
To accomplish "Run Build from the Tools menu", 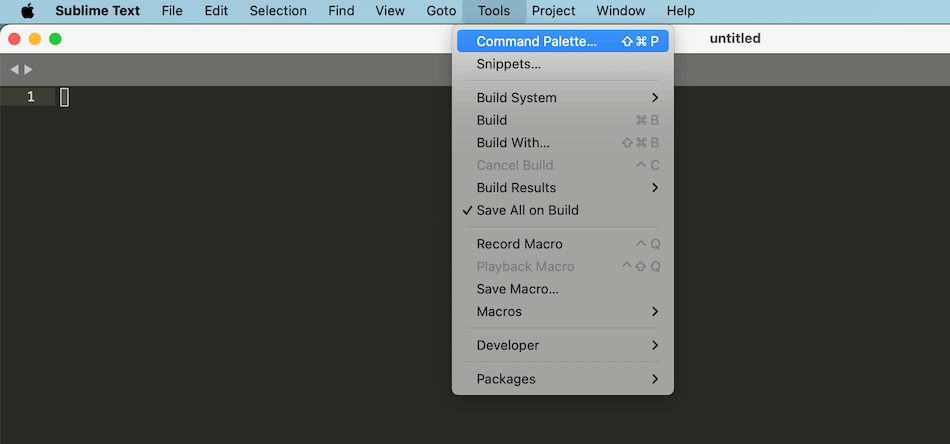I will 563,120.
